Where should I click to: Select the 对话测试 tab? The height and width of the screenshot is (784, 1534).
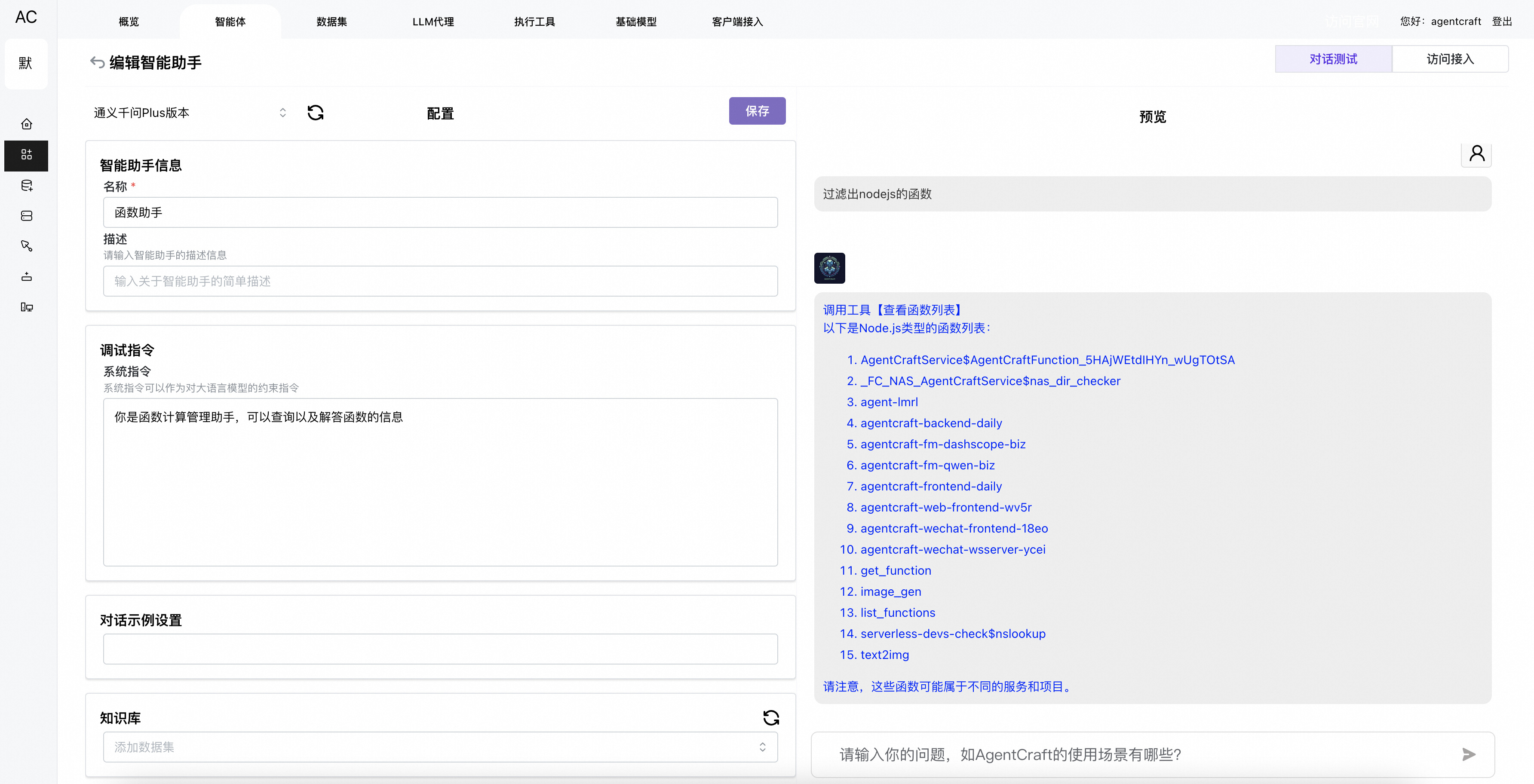pos(1333,59)
